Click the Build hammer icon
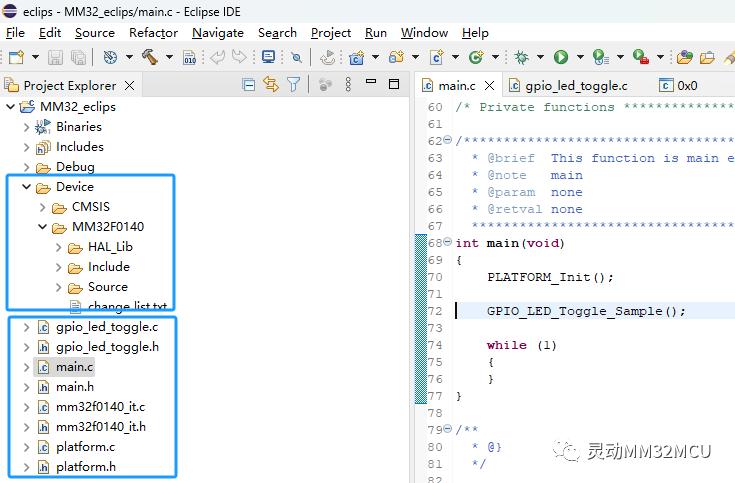735x483 pixels. coord(150,58)
